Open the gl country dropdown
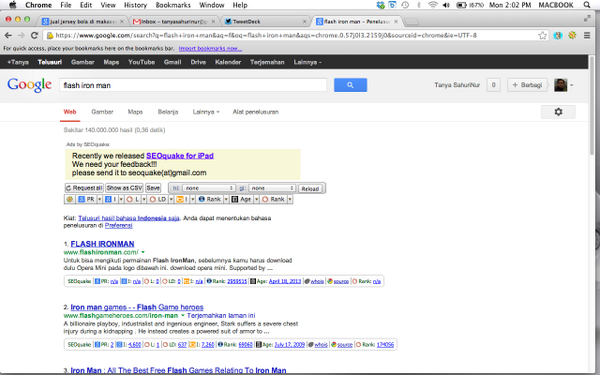 tap(272, 188)
